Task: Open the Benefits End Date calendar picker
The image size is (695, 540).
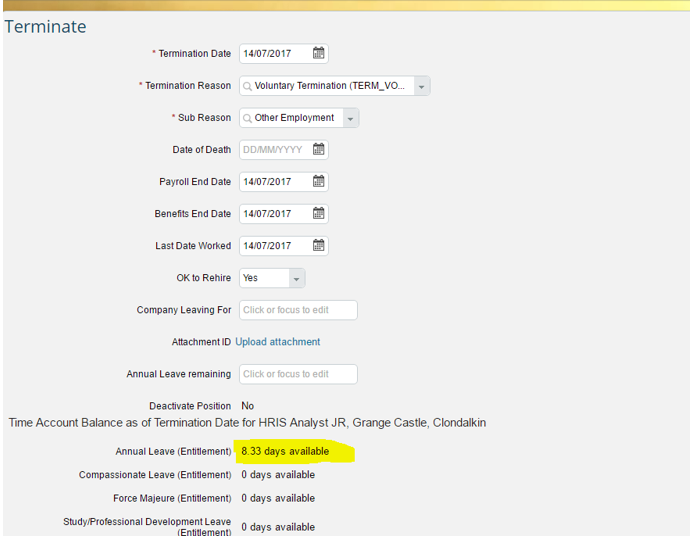Action: pos(318,213)
